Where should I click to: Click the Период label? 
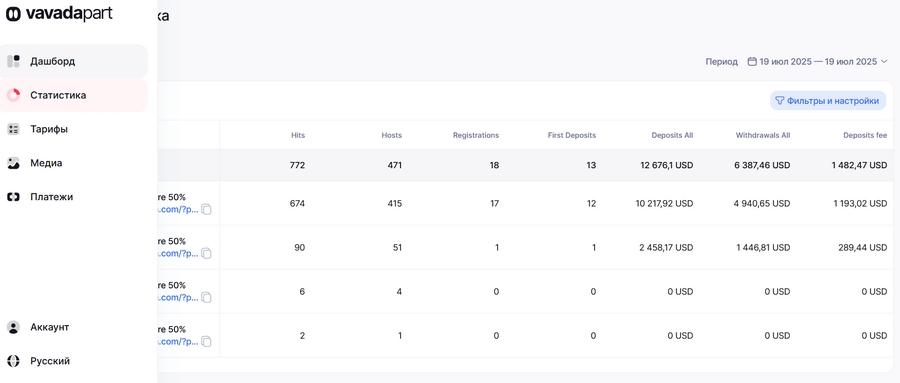click(x=721, y=61)
